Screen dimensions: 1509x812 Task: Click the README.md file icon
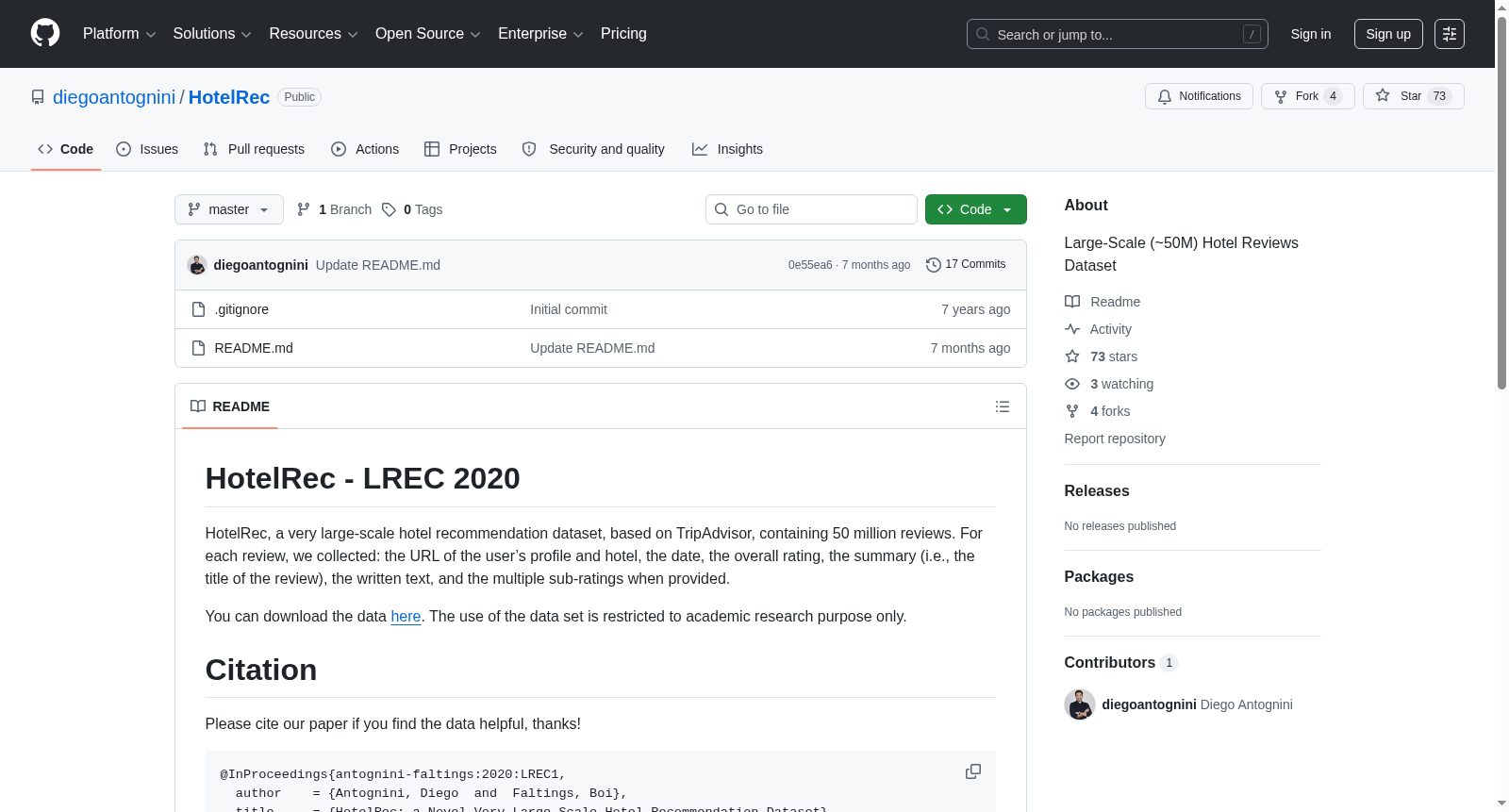click(x=198, y=348)
